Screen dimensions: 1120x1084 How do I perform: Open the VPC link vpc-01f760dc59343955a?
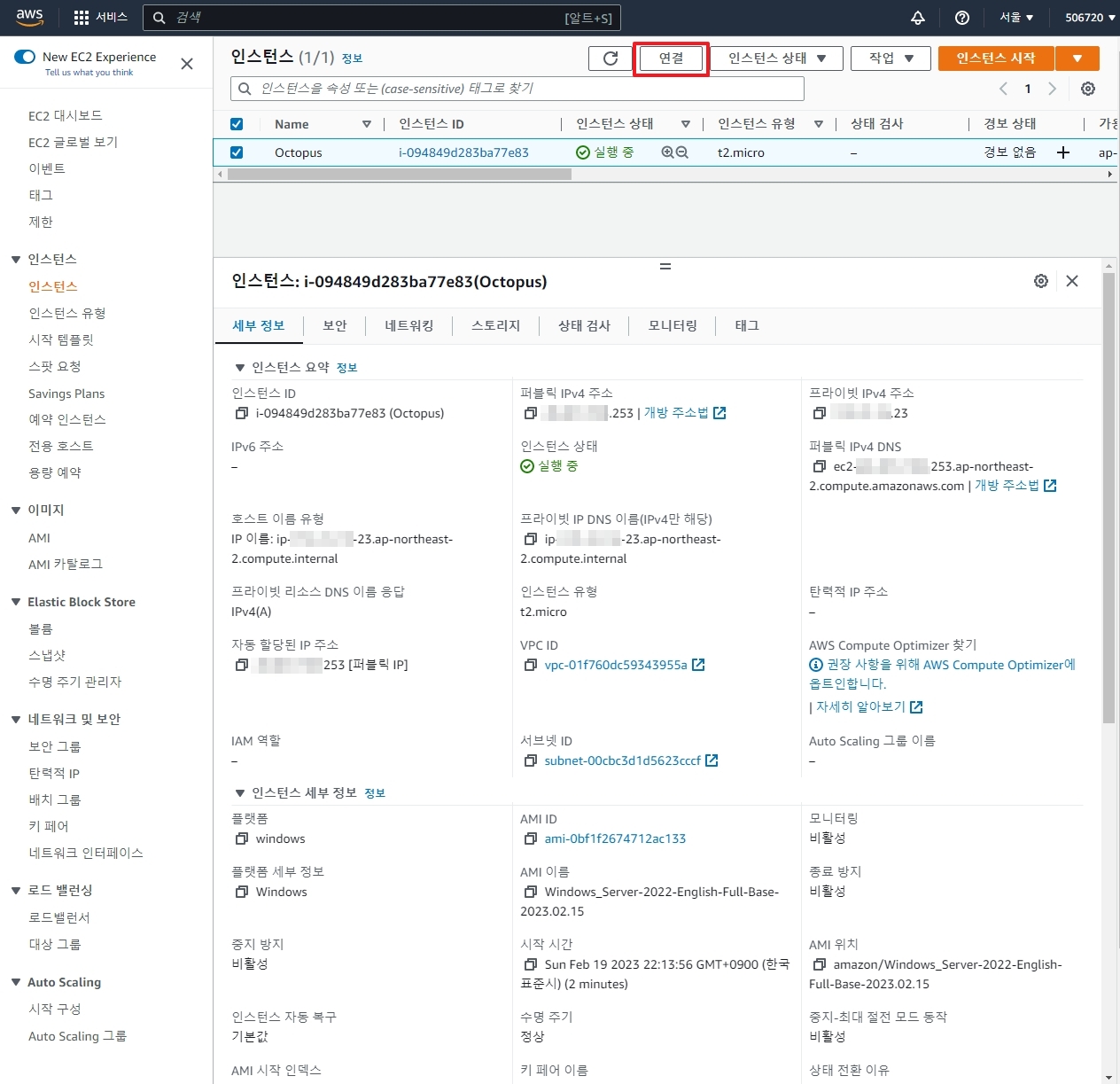pos(616,665)
